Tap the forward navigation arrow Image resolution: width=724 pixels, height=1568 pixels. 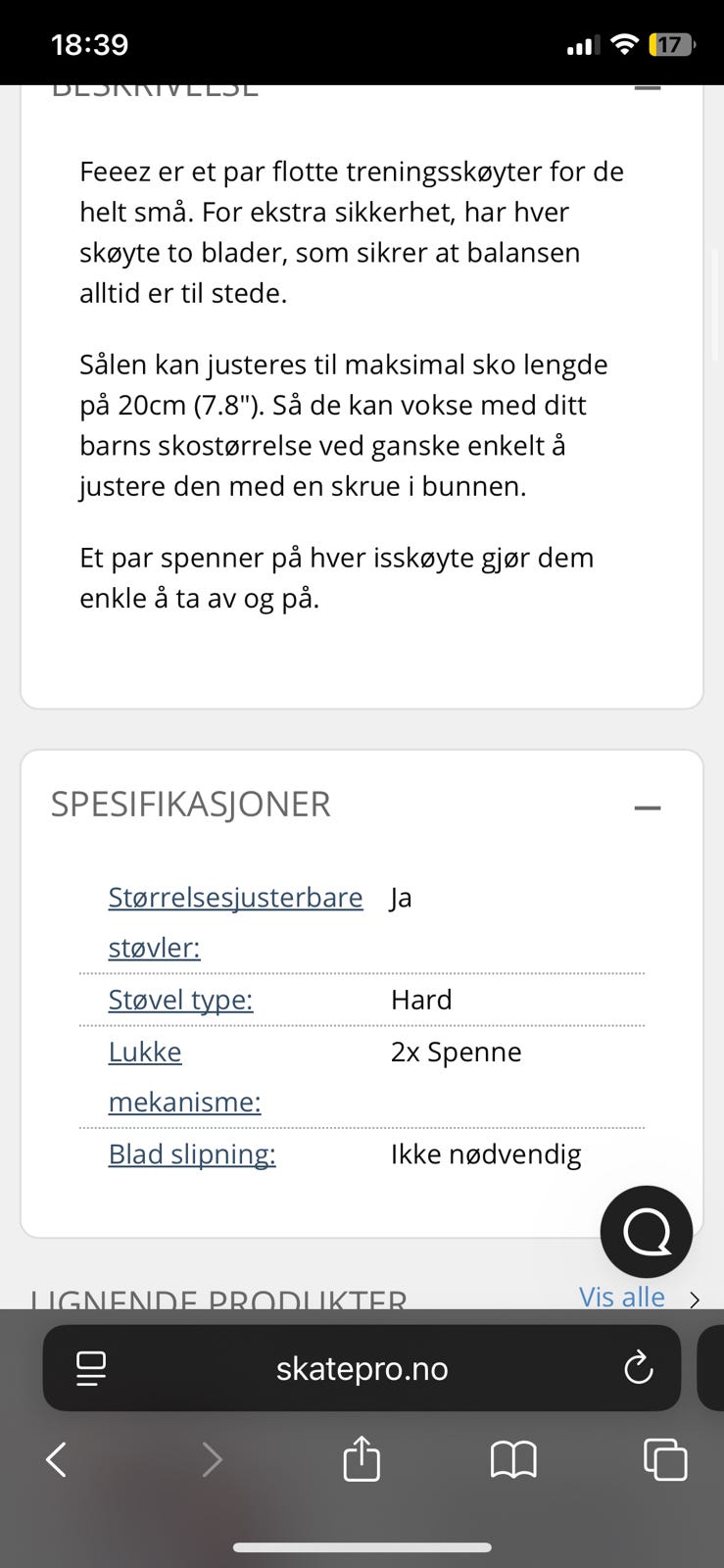tap(212, 1460)
